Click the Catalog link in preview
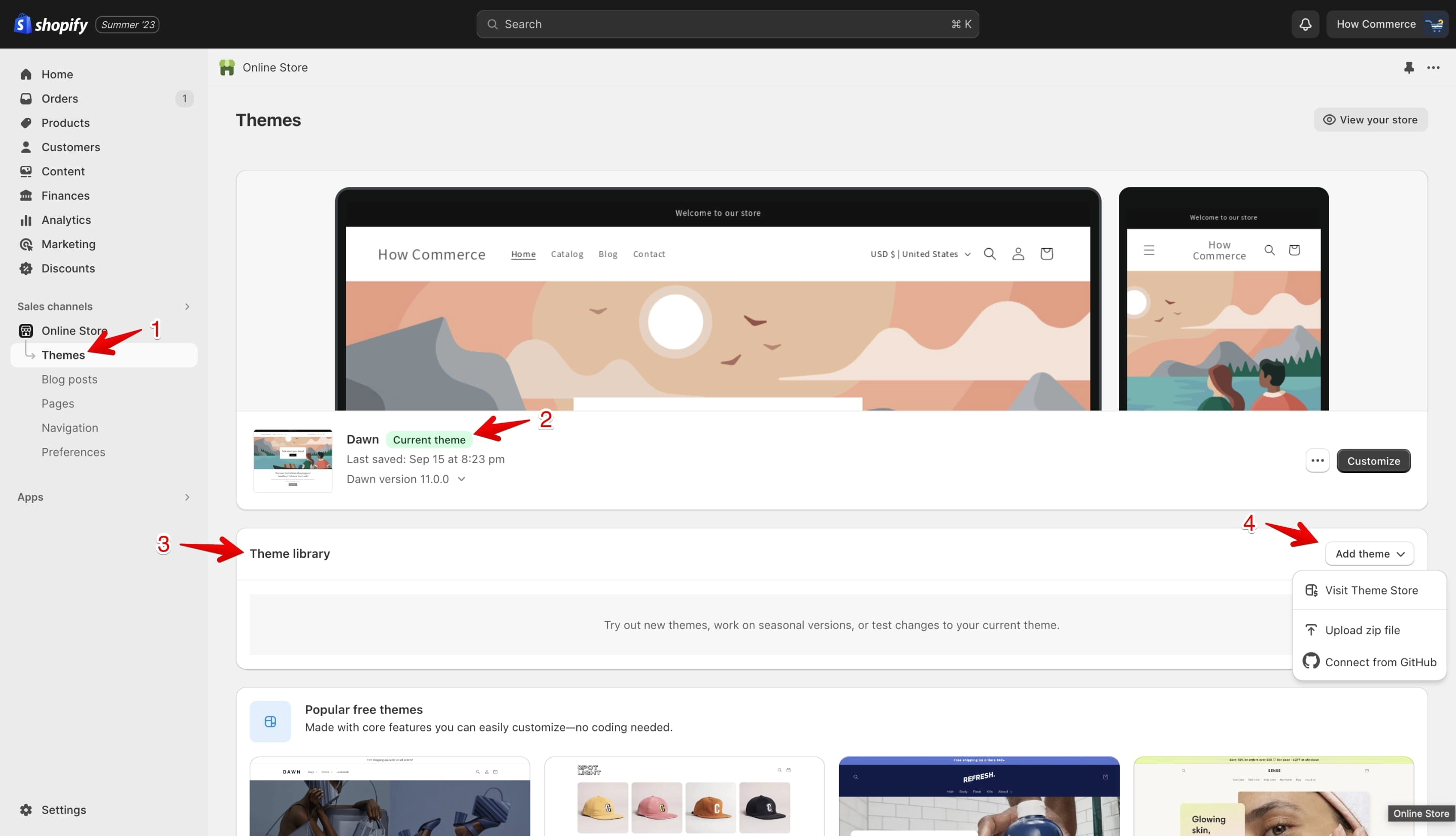 pos(567,254)
